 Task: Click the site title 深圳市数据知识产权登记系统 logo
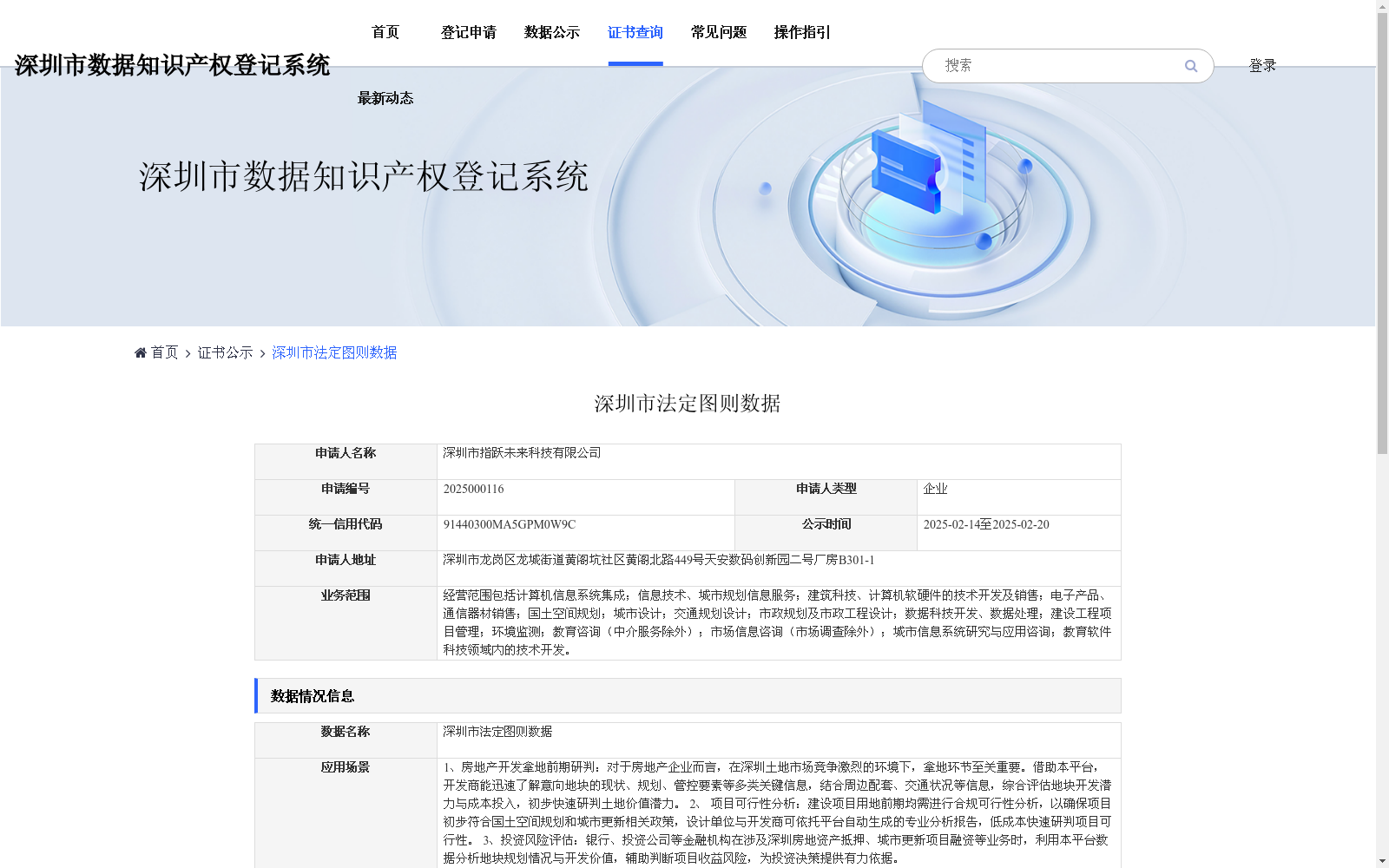pos(172,65)
